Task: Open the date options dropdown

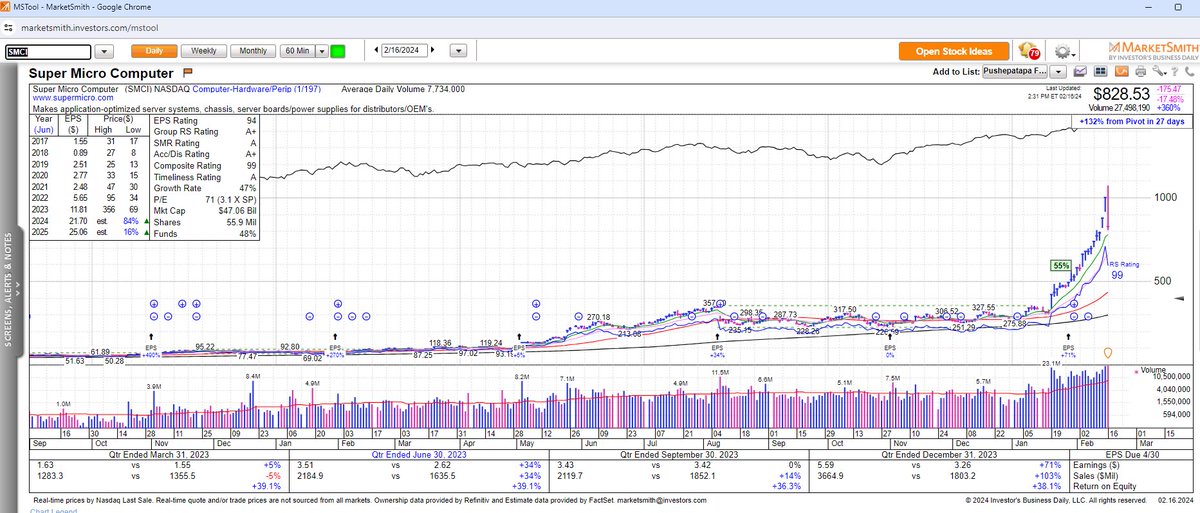Action: (x=458, y=50)
